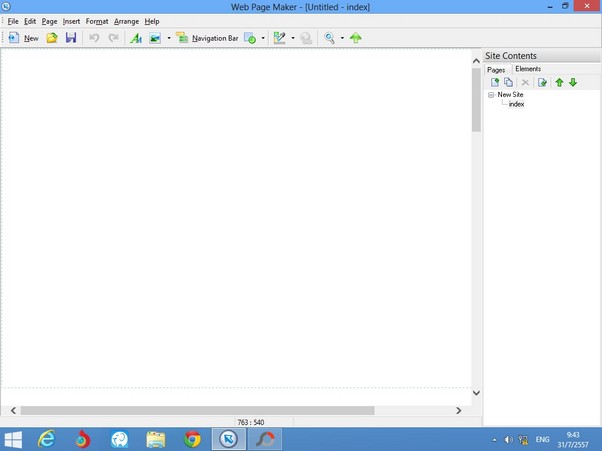Move page down with the green down arrow
Viewport: 602px width, 451px height.
click(x=573, y=82)
